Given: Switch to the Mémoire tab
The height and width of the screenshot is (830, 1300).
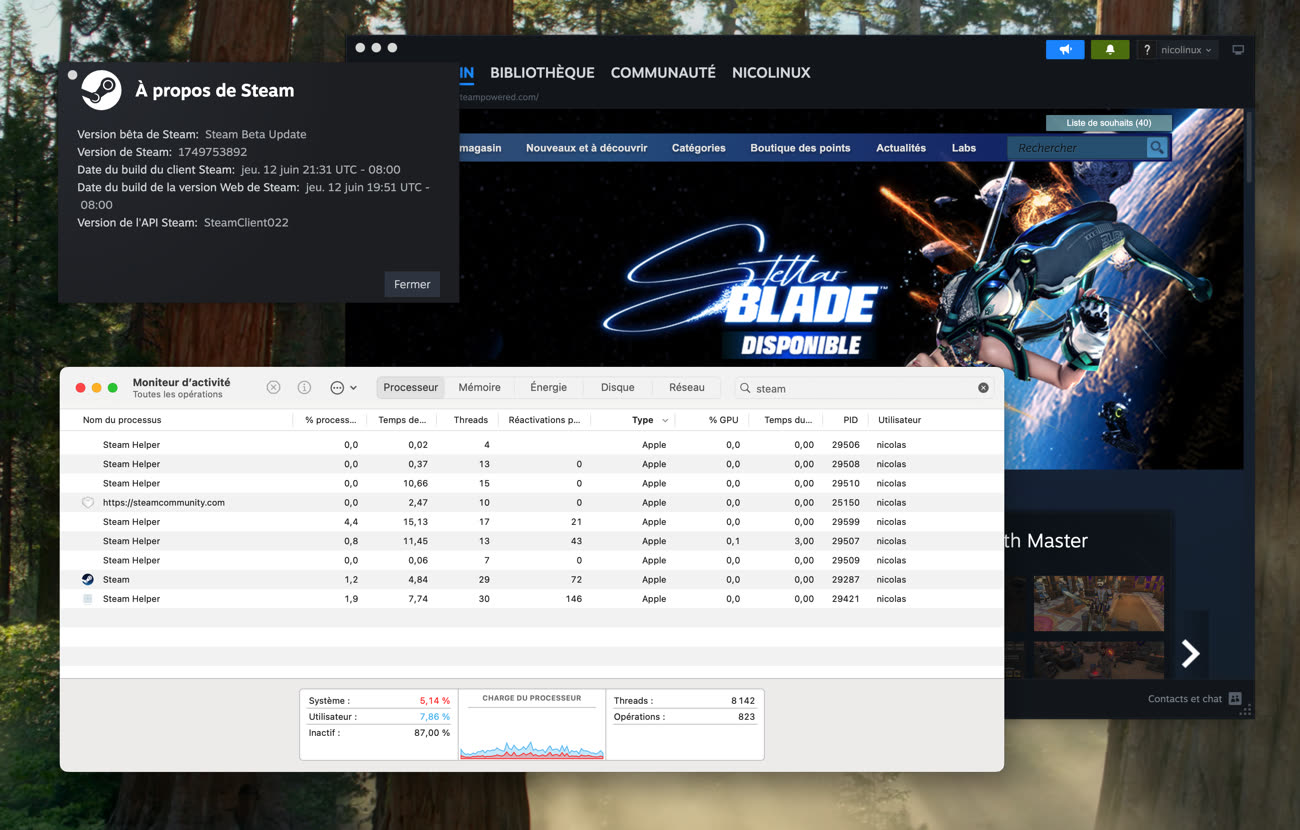Looking at the screenshot, I should (x=479, y=387).
